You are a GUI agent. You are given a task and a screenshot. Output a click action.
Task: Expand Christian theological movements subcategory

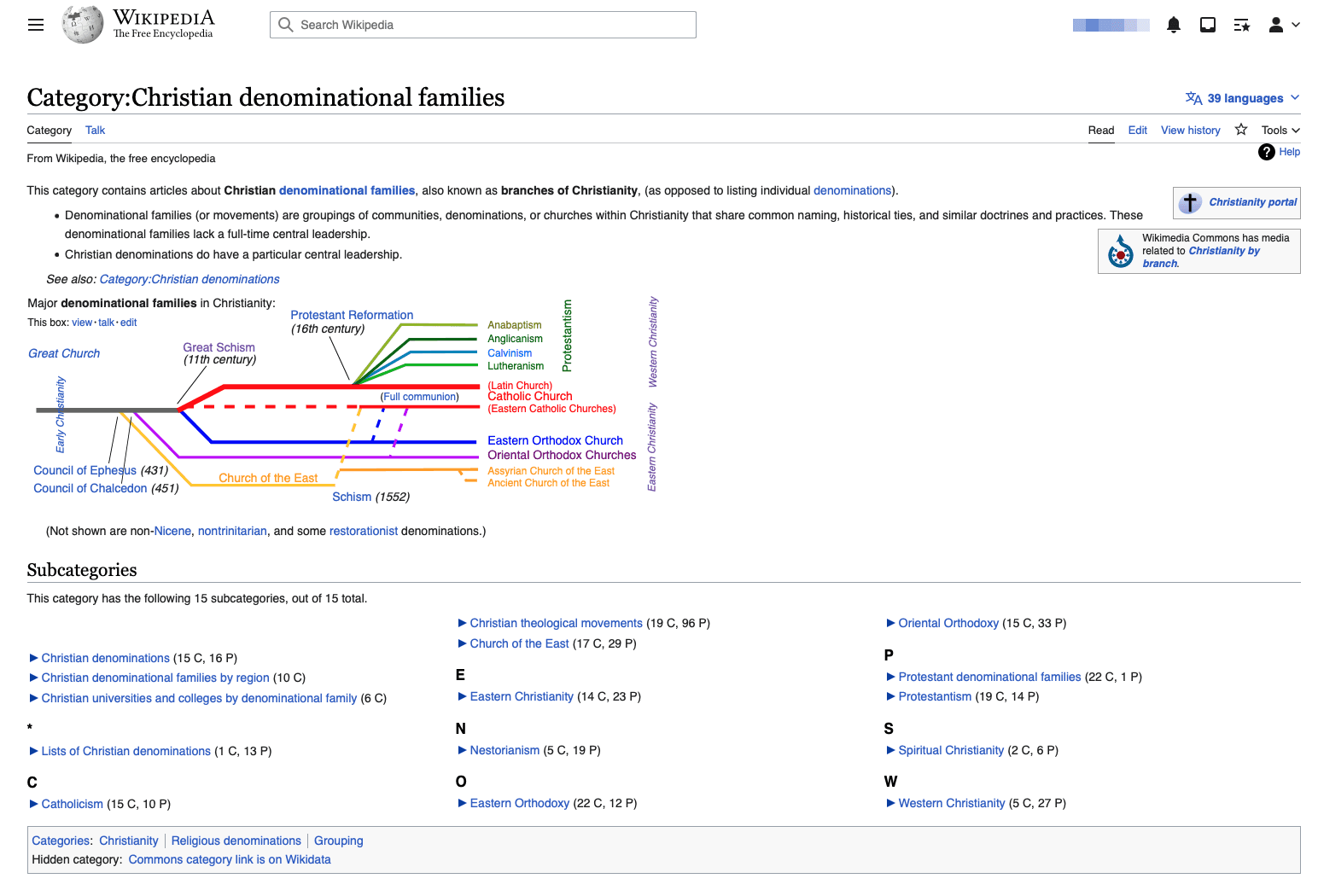coord(463,623)
